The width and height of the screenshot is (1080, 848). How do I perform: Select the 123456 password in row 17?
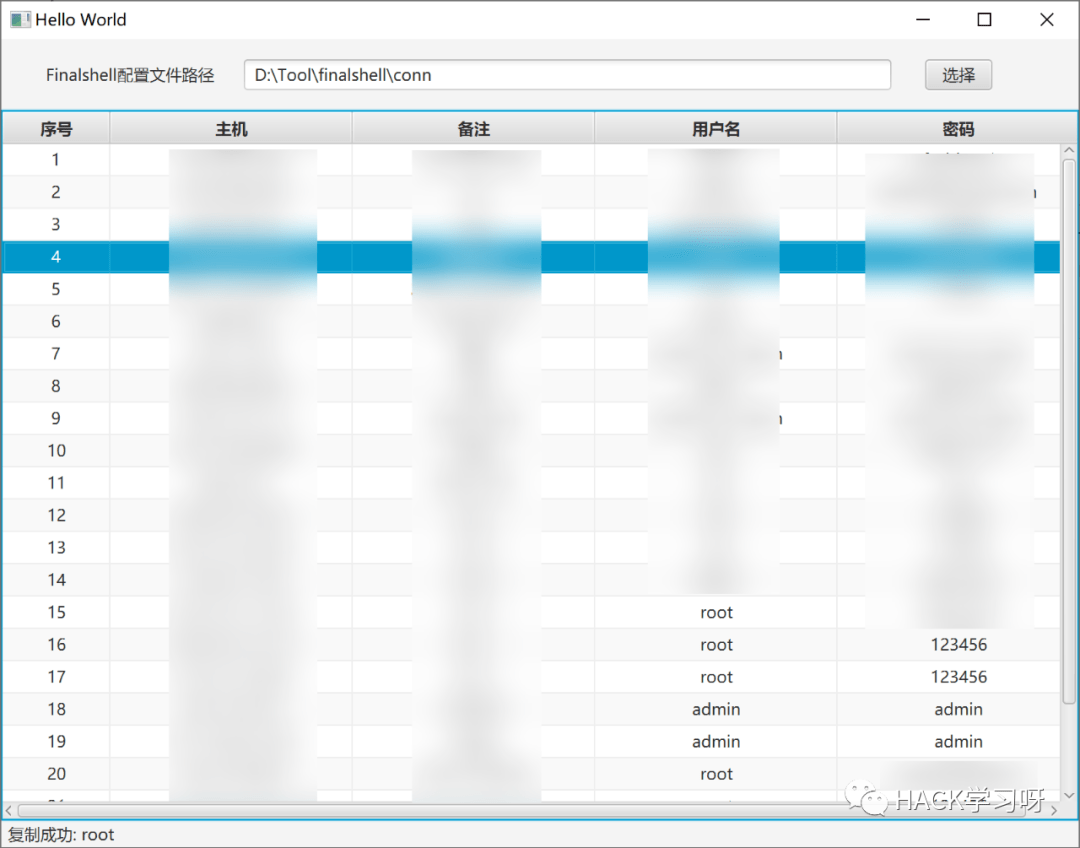[958, 677]
